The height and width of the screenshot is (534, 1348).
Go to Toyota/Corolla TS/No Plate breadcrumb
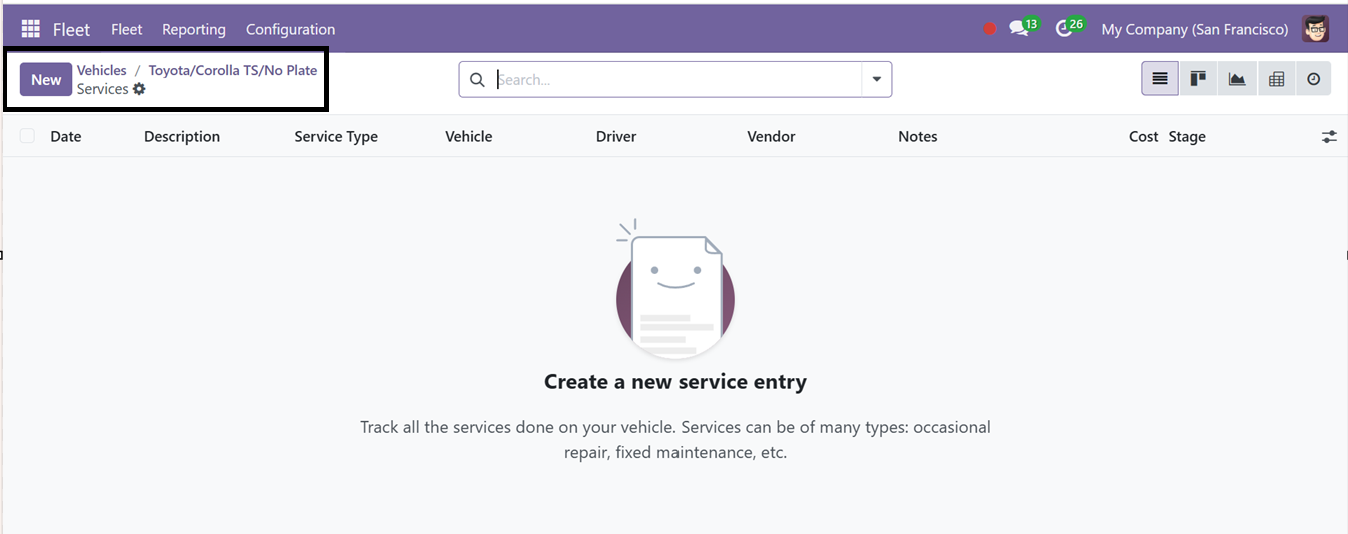pos(233,70)
